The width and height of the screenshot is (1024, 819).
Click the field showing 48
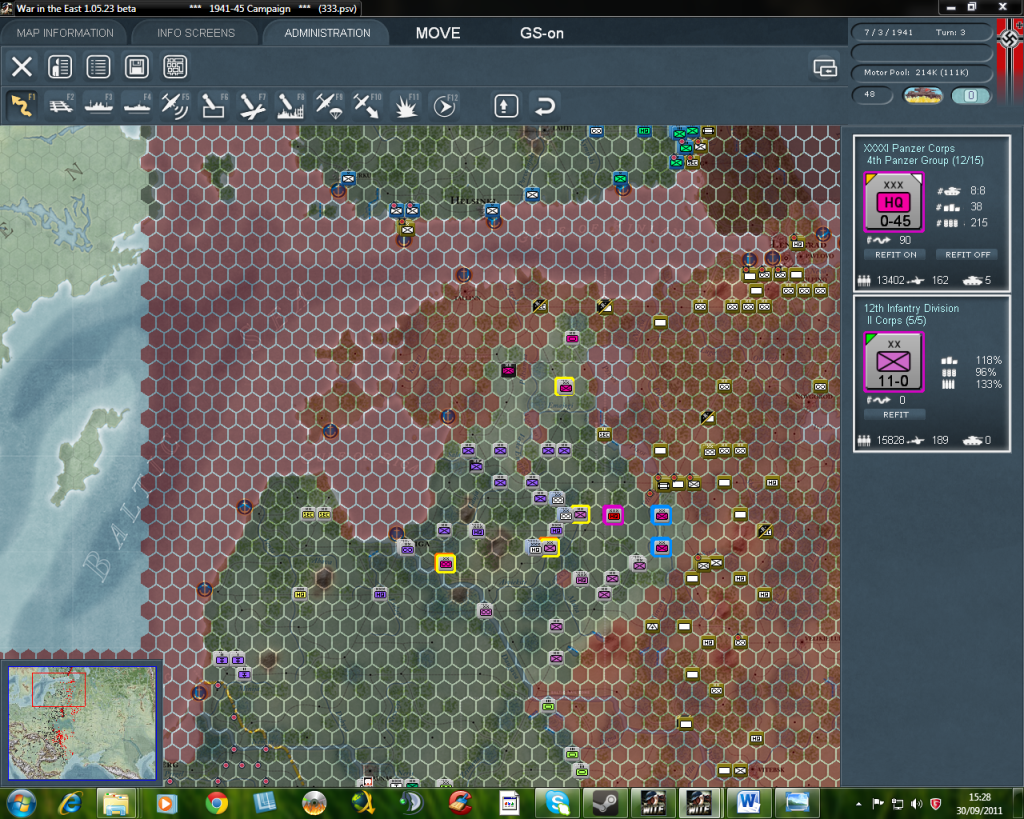point(872,95)
